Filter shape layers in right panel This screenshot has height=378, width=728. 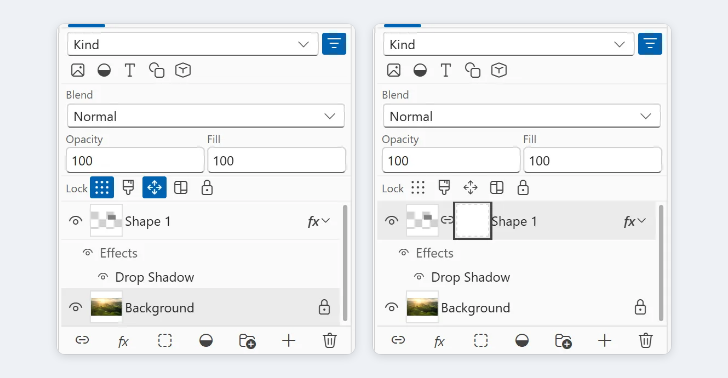[472, 70]
